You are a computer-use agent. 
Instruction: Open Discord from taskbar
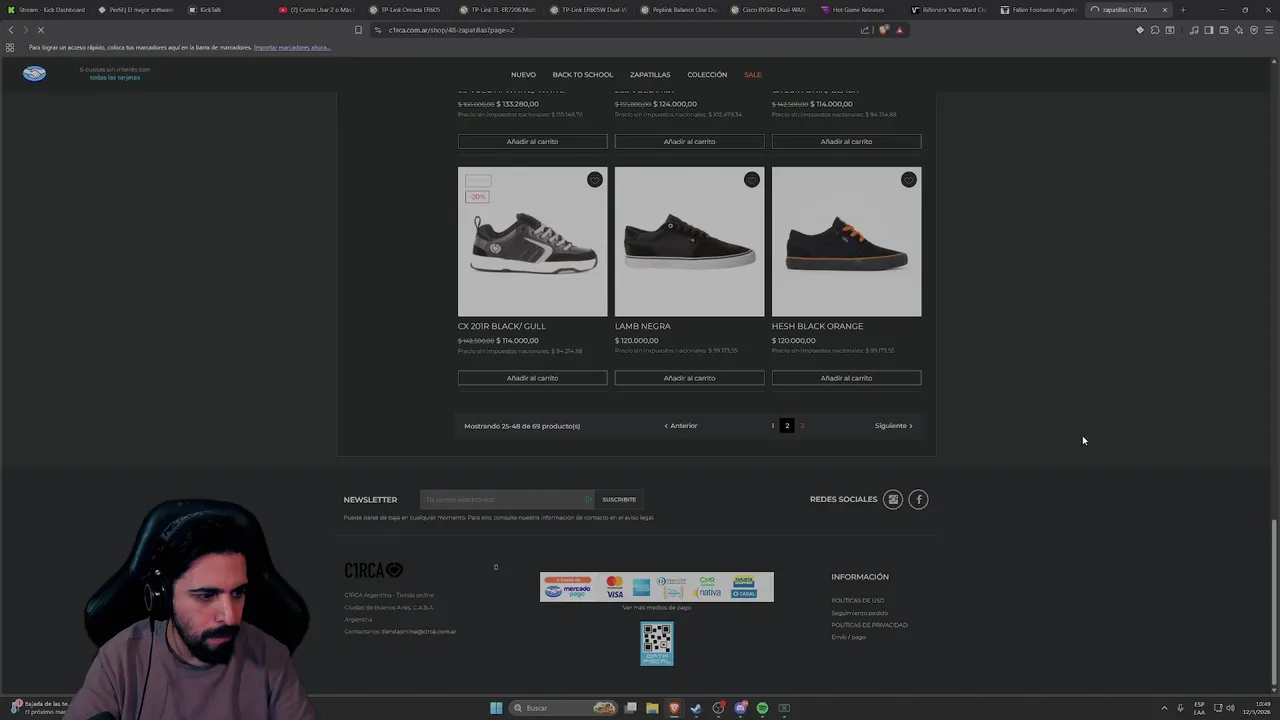(740, 708)
